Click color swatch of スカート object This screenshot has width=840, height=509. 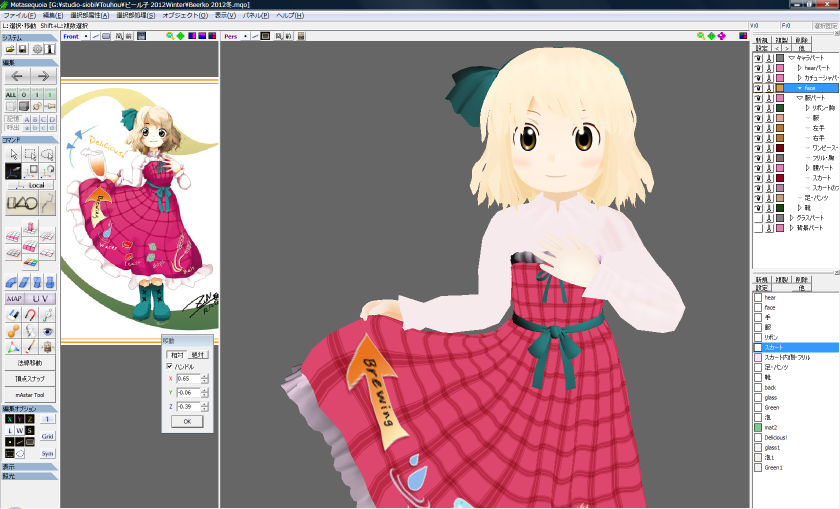coord(780,178)
